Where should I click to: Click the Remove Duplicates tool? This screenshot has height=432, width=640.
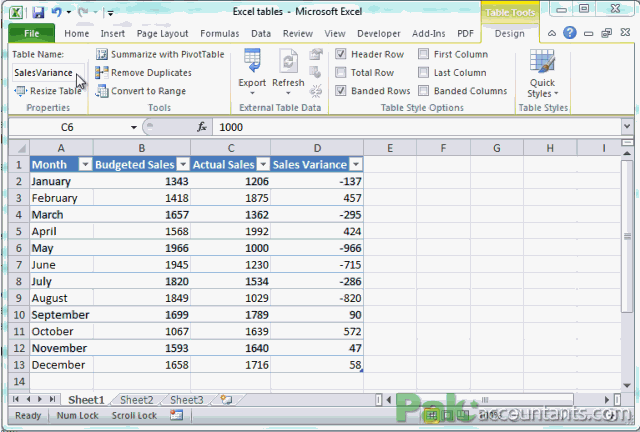point(143,73)
